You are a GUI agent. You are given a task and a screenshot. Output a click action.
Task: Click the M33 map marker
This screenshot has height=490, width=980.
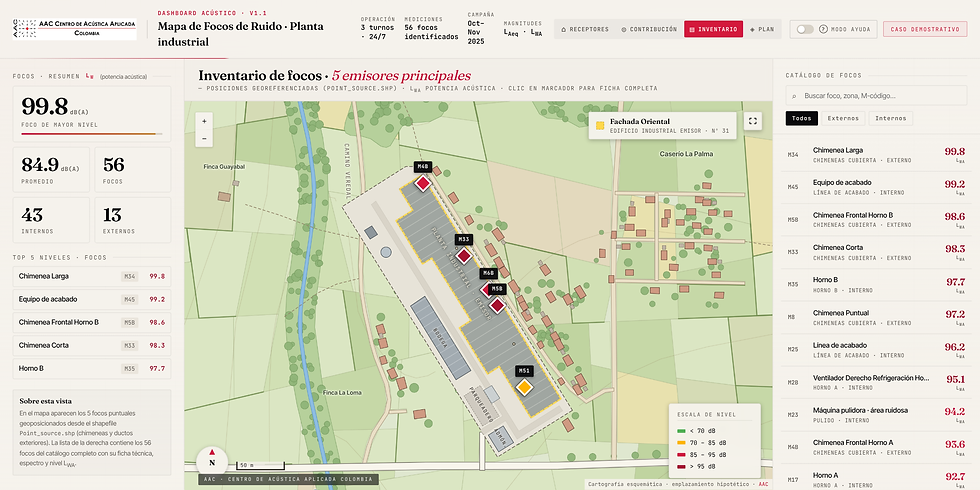pos(464,256)
